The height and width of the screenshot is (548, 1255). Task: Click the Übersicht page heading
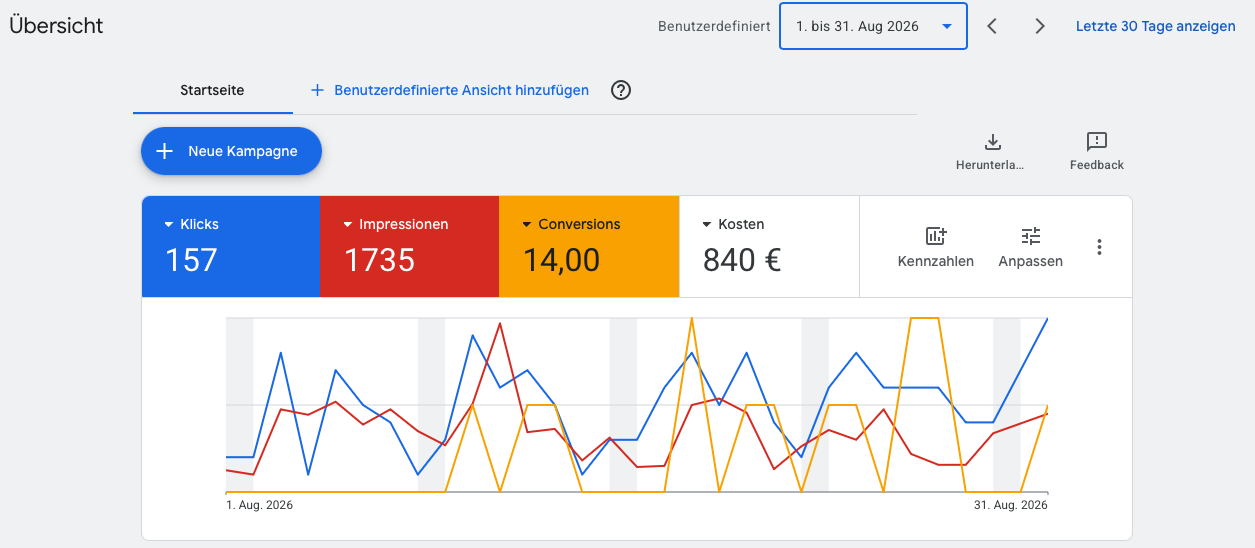tap(56, 26)
